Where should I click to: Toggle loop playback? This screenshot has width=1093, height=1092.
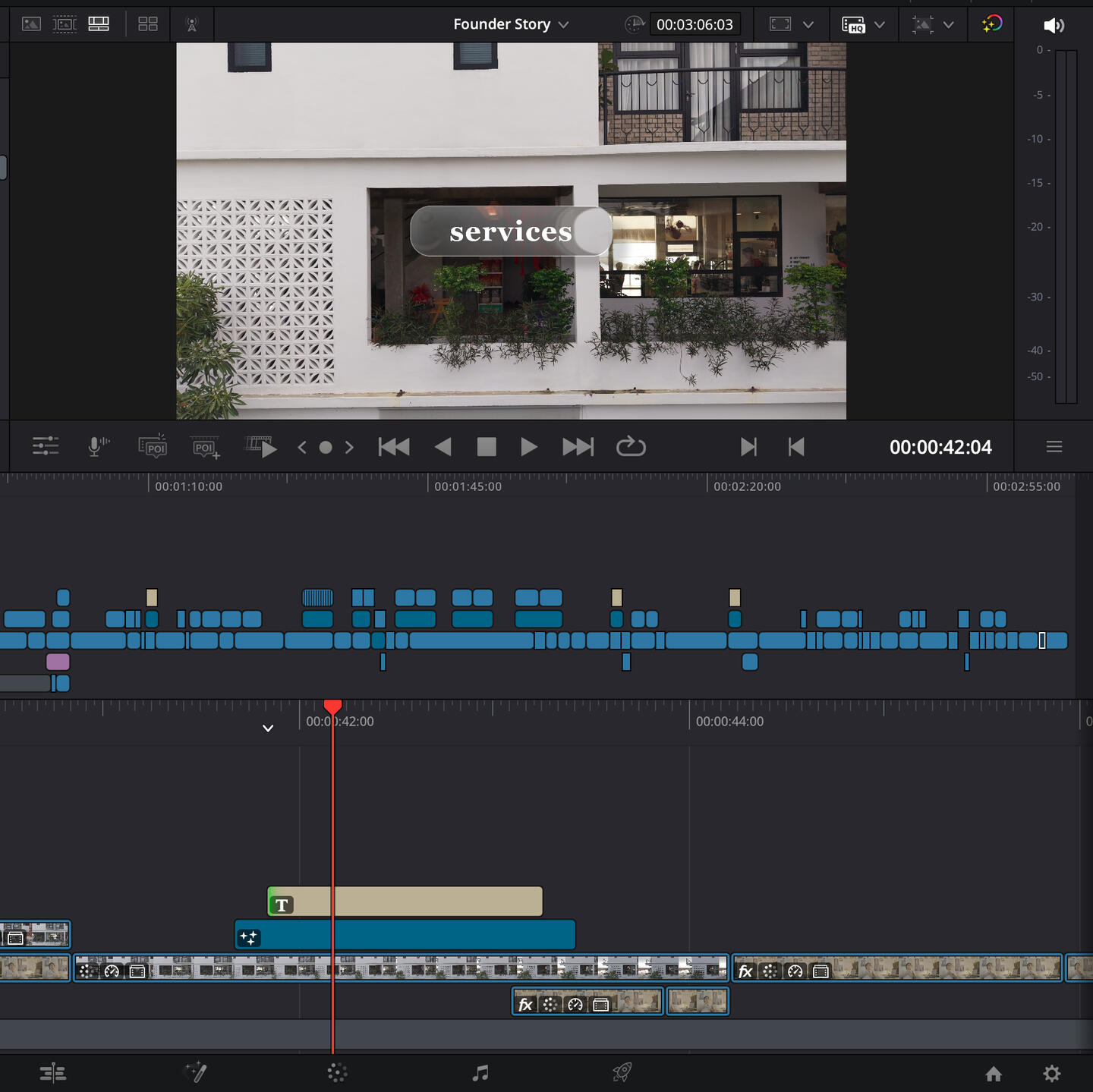point(630,447)
